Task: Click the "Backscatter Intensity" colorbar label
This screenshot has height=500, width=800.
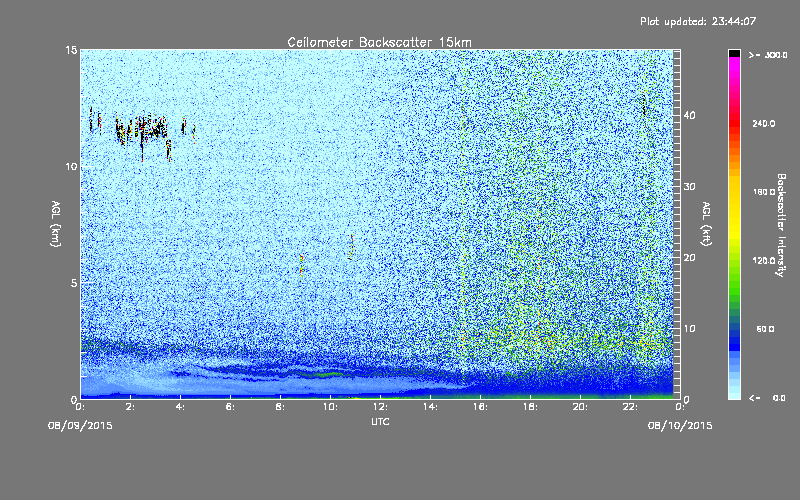Action: click(781, 225)
